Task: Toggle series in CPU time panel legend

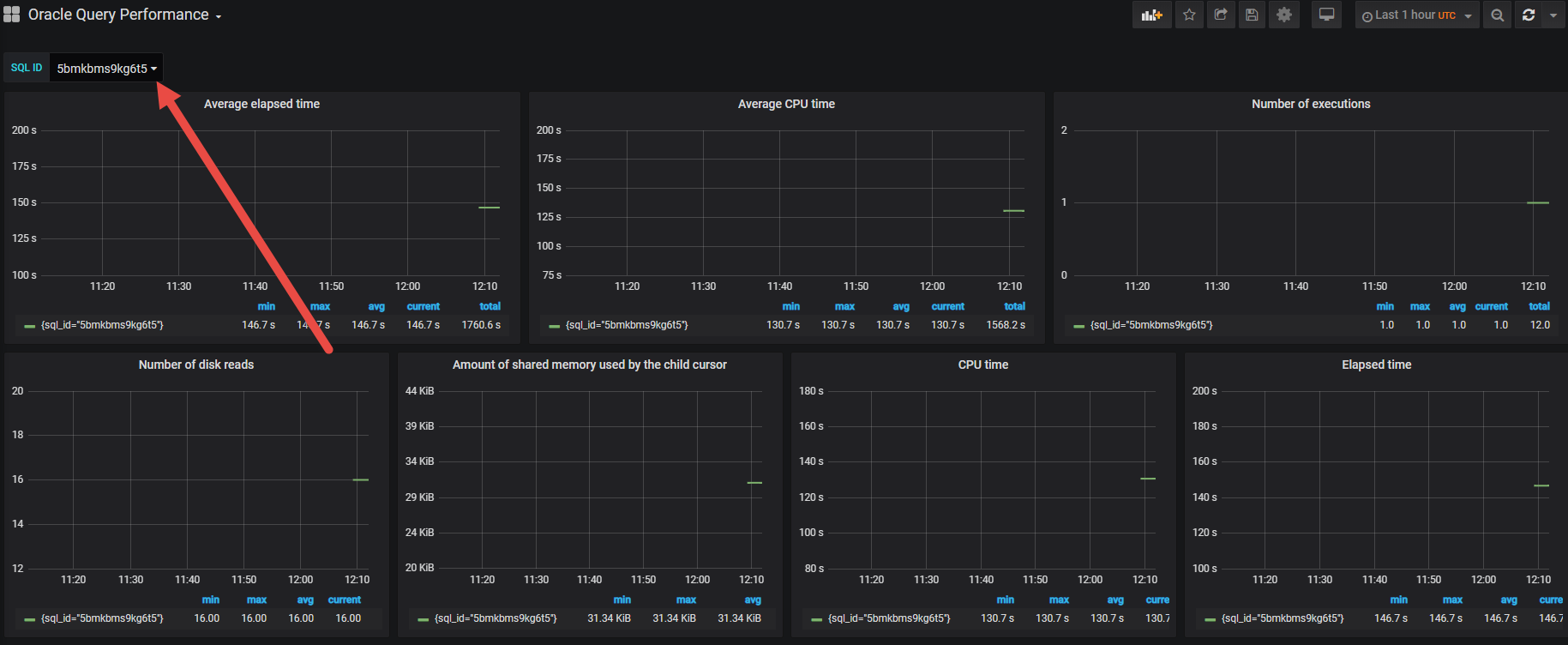Action: coord(889,618)
